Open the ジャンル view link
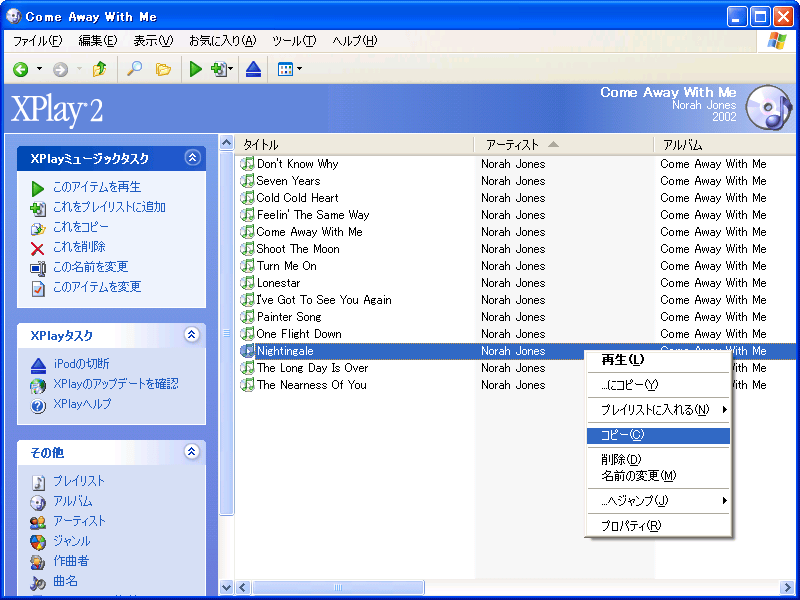Image resolution: width=800 pixels, height=600 pixels. click(72, 541)
